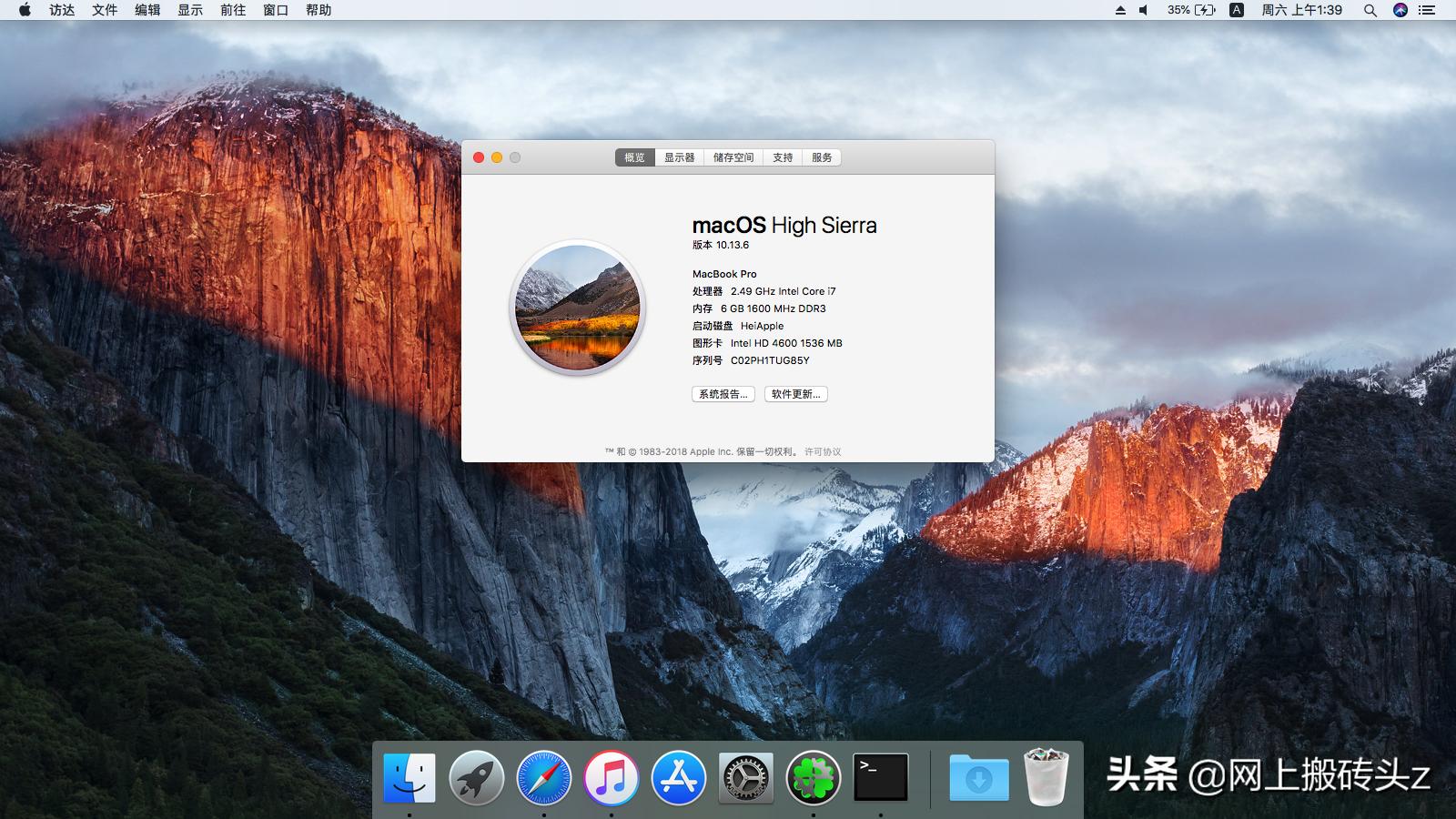Screen dimensions: 1456x819
Task: Open Finder from the Dock
Action: coord(409,778)
